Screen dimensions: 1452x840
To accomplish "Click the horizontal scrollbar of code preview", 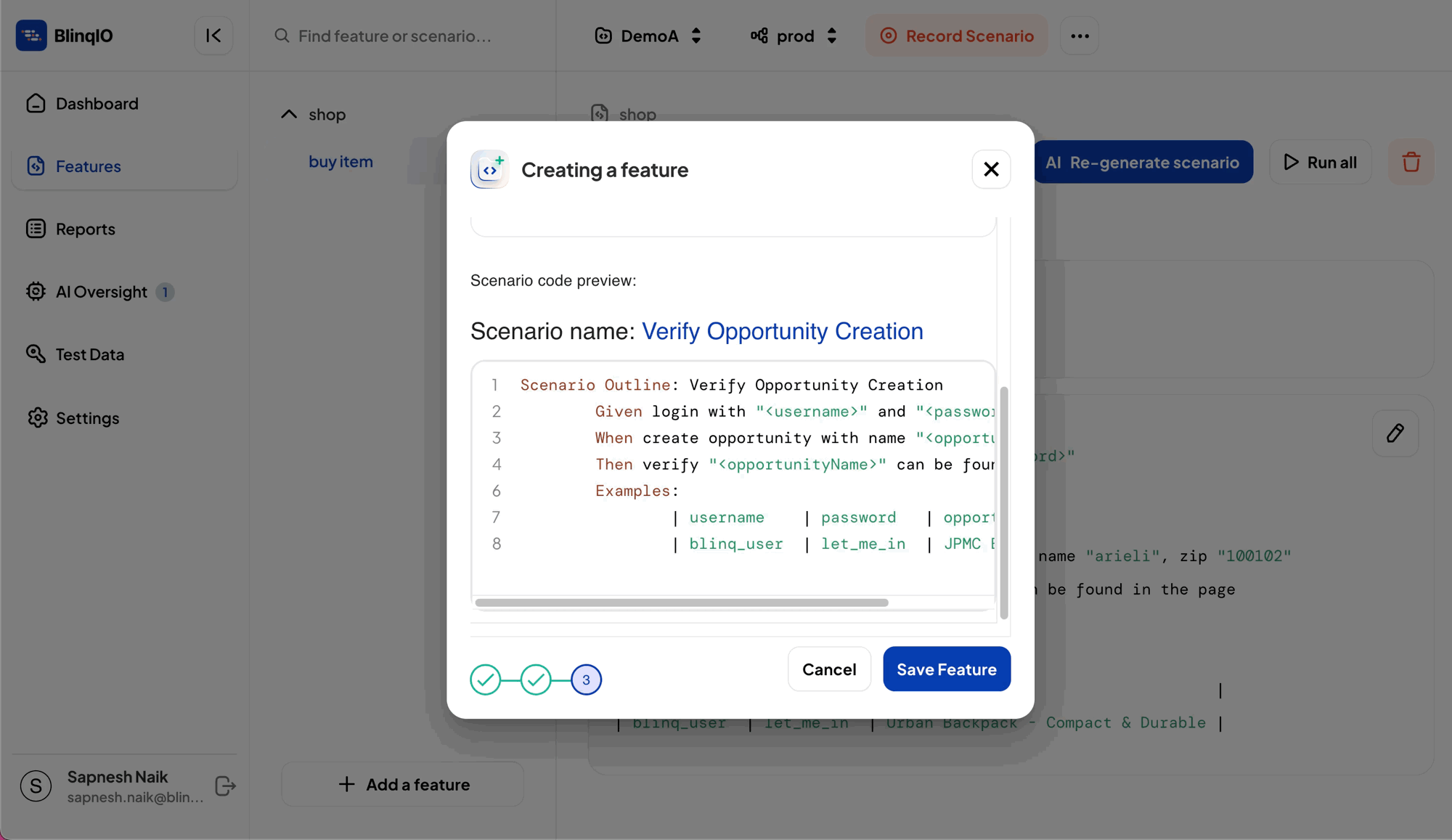I will pos(681,603).
